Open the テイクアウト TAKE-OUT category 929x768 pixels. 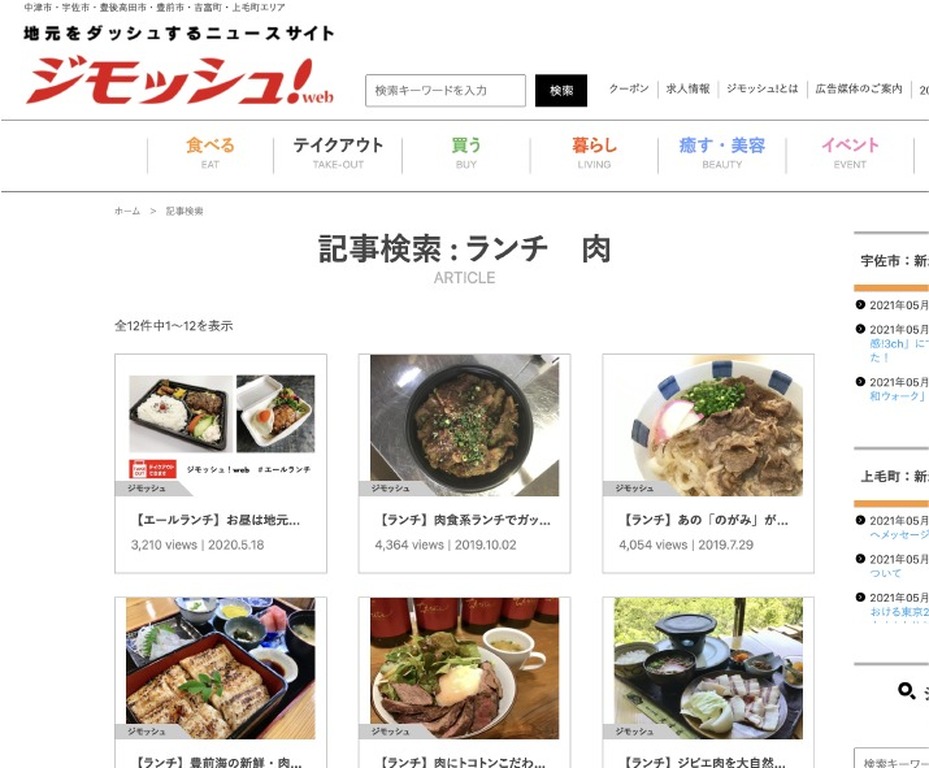click(338, 153)
